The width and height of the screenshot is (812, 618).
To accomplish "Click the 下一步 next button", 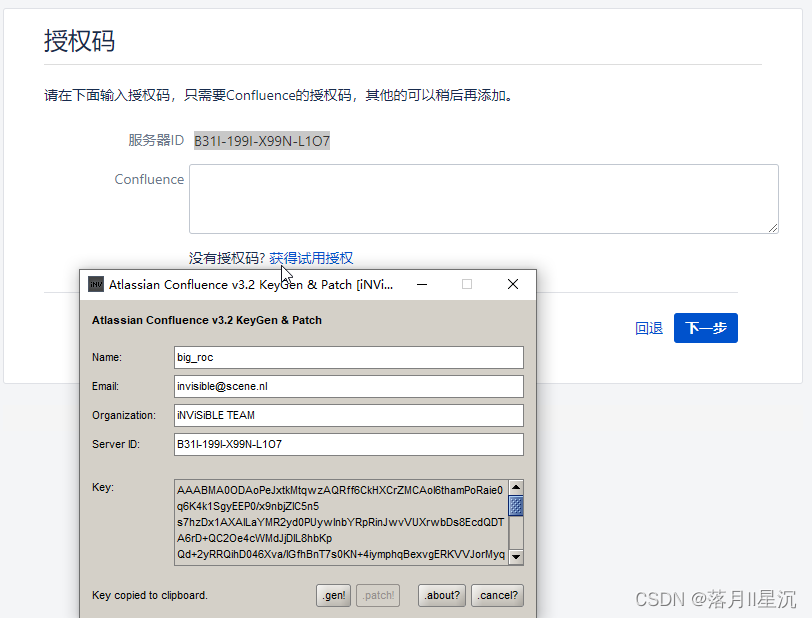I will [x=706, y=328].
